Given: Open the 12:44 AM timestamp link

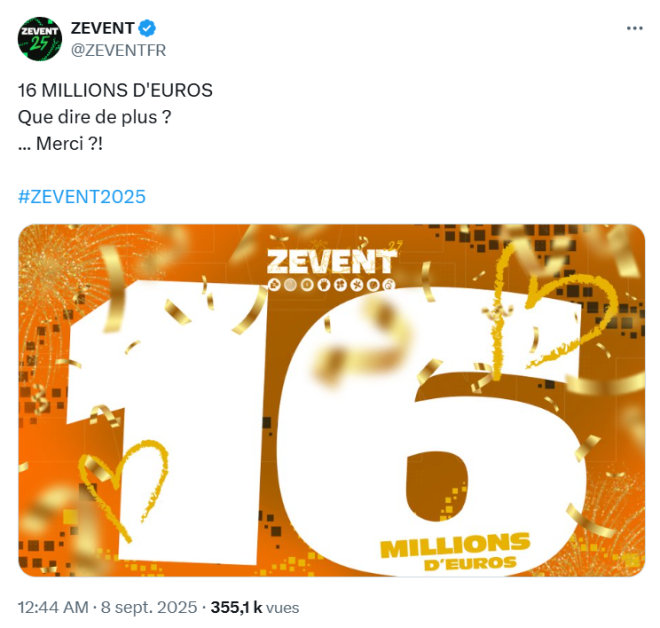Looking at the screenshot, I should (53, 607).
